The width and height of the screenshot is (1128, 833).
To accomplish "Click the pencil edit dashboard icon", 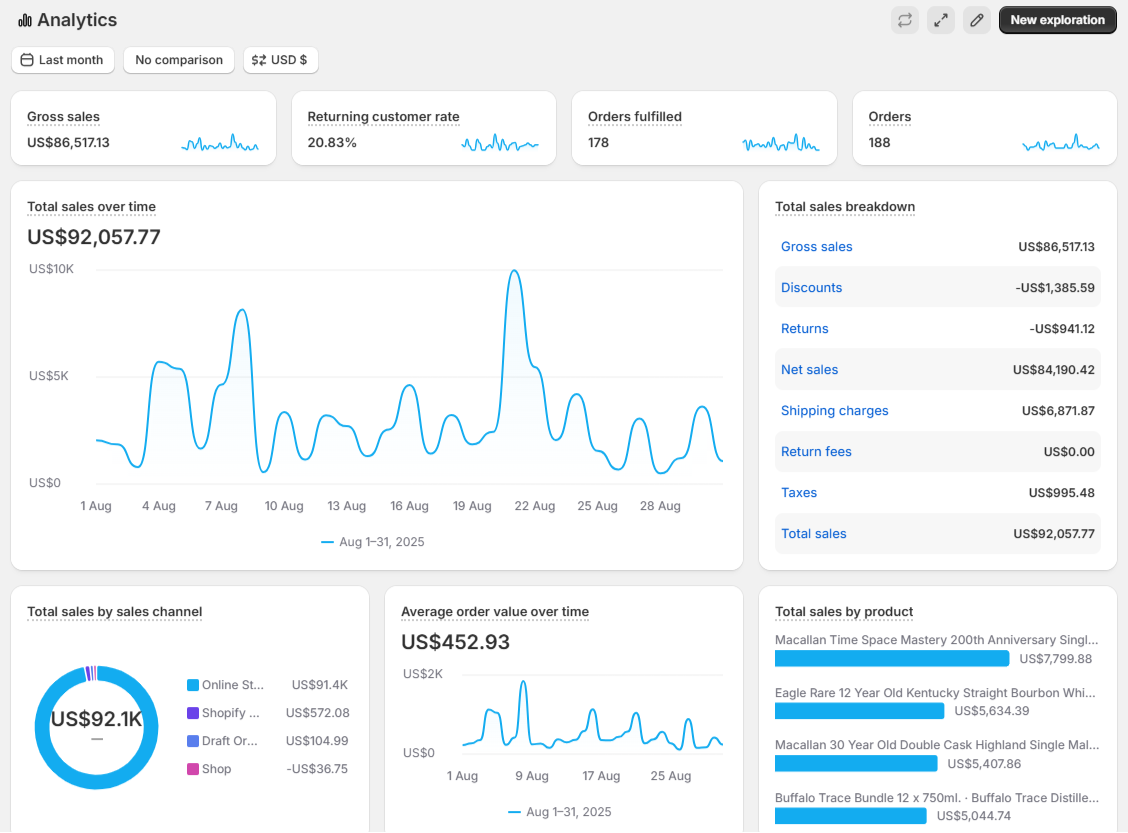I will [977, 20].
